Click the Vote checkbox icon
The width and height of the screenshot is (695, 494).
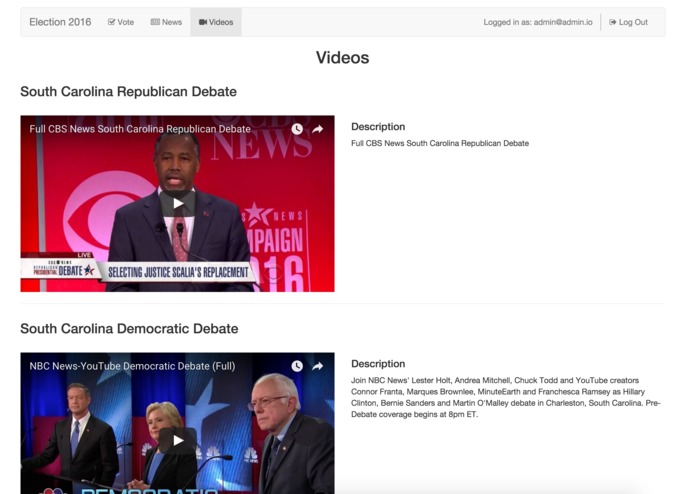[x=111, y=22]
